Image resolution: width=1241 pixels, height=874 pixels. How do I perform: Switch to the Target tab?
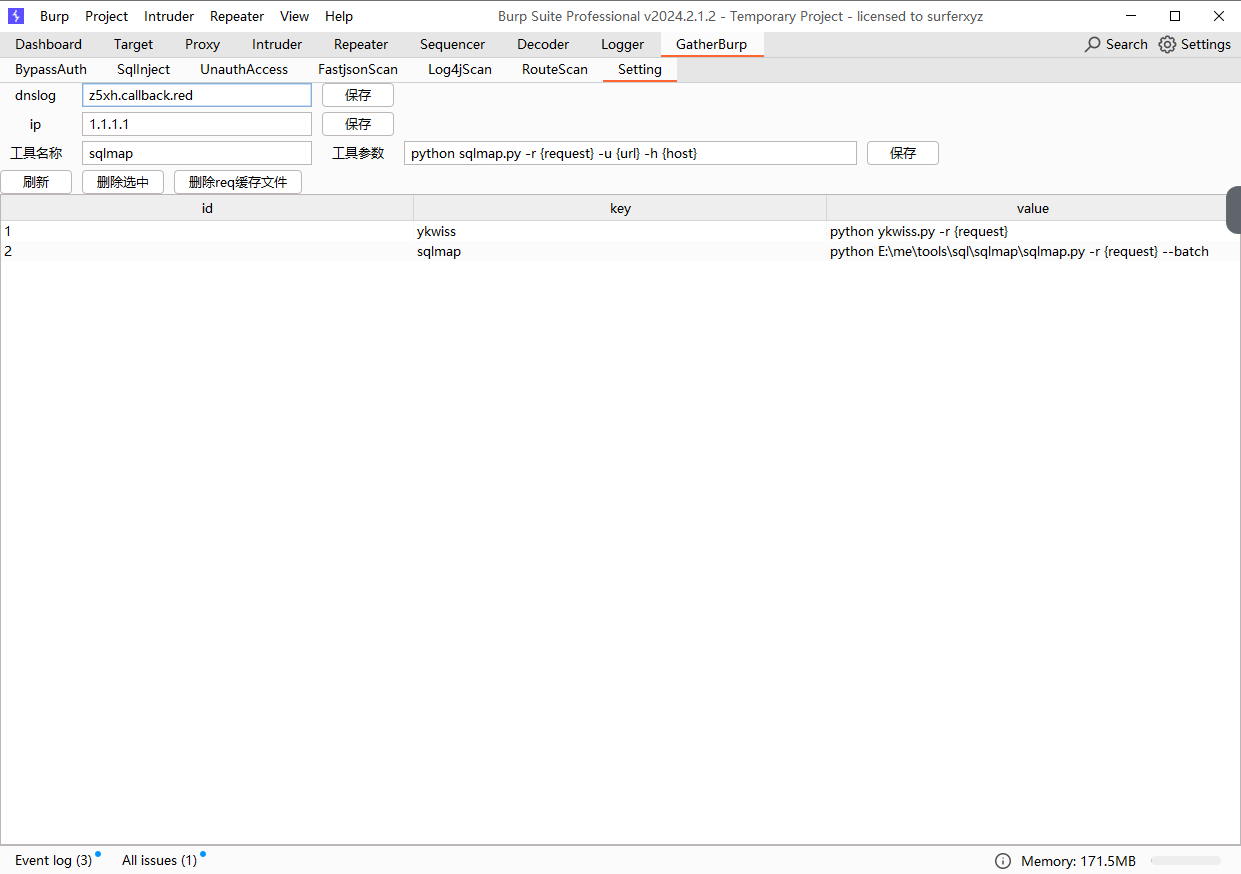(133, 44)
